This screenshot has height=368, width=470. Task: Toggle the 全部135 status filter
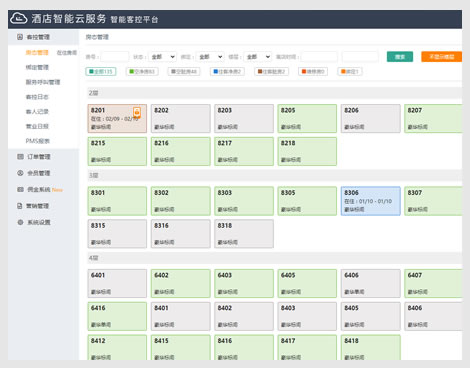coord(101,71)
